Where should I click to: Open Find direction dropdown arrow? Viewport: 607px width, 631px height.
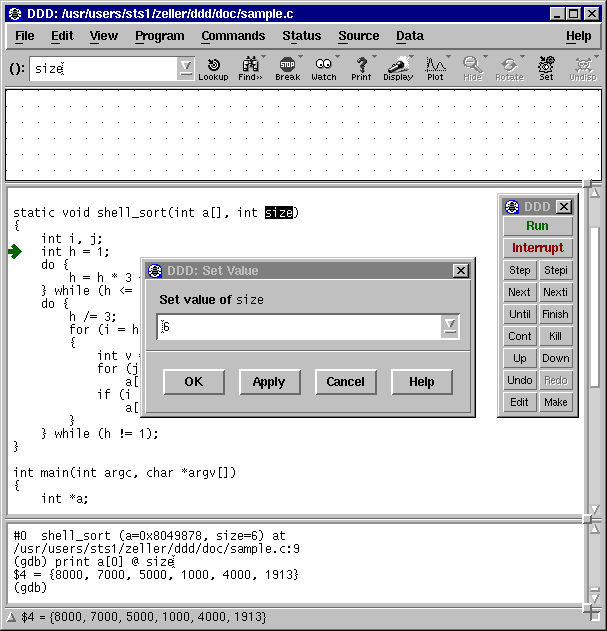pos(264,57)
